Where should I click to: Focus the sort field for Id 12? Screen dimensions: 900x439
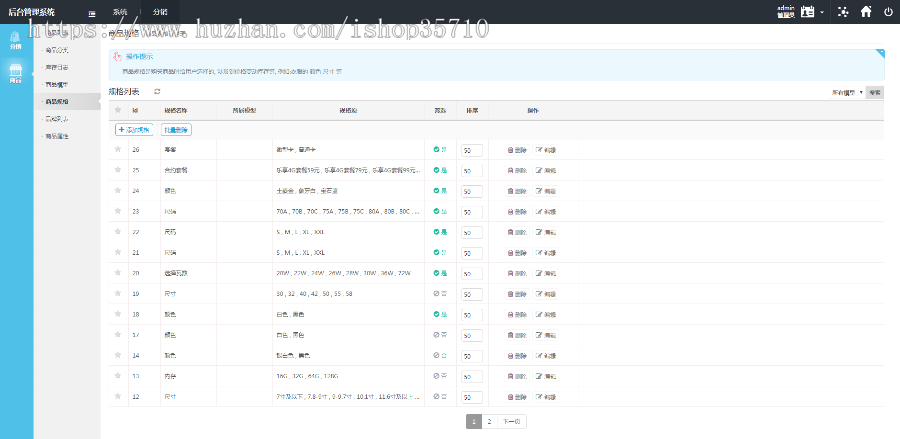[x=472, y=397]
